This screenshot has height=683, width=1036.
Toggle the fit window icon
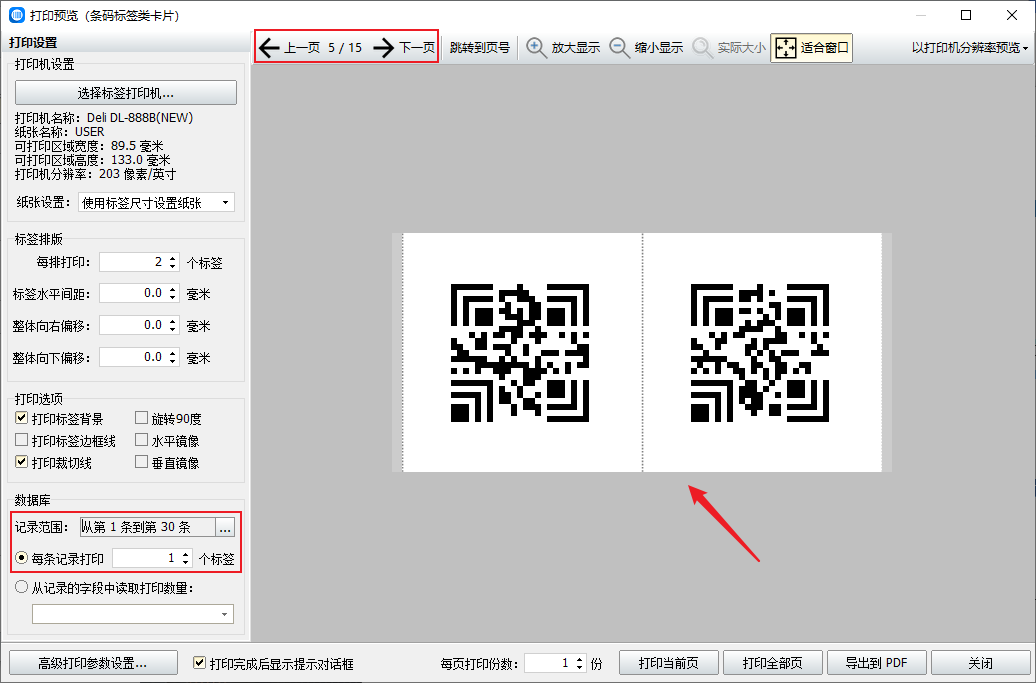(786, 48)
